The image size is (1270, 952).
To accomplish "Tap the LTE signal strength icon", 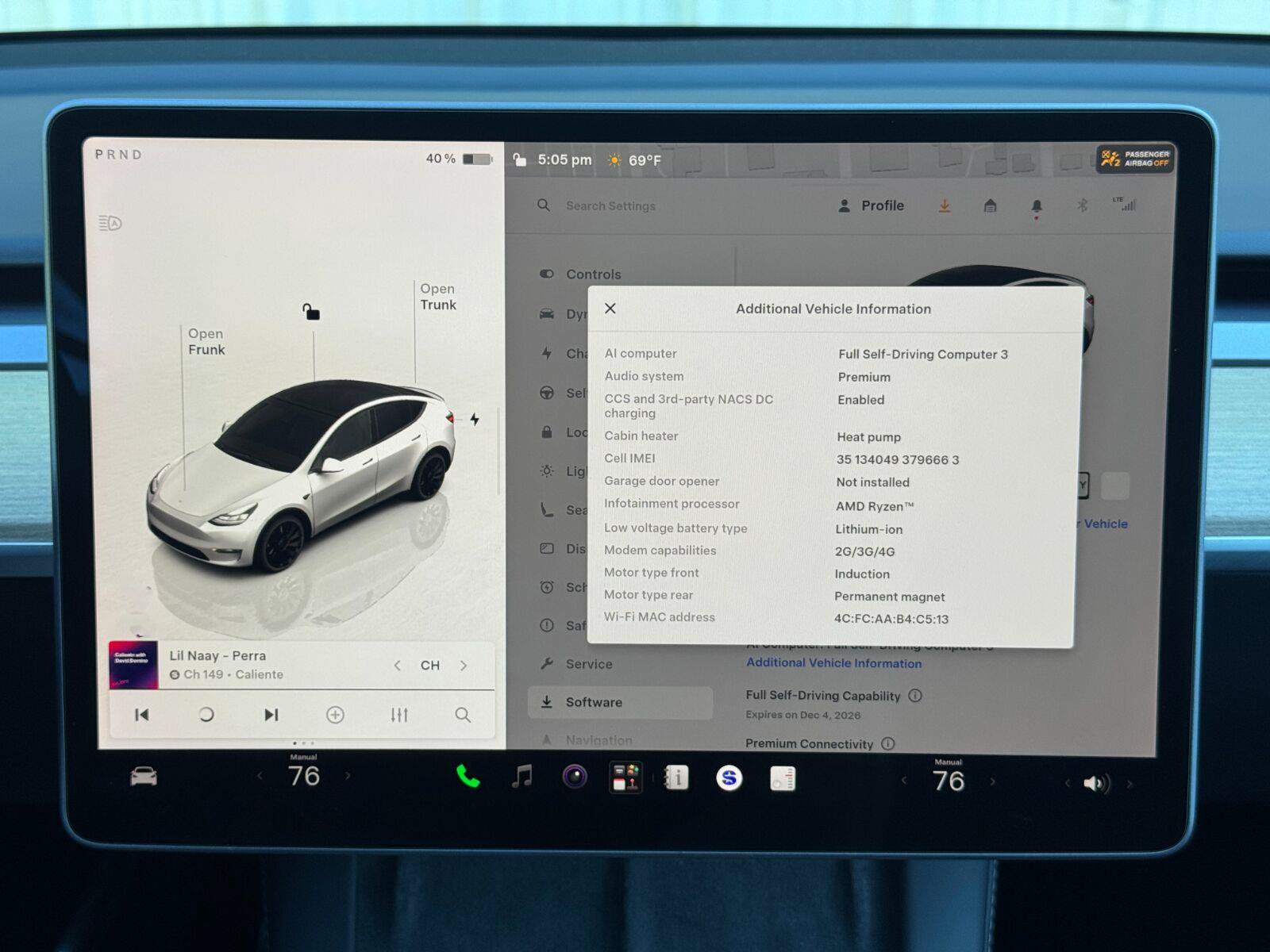I will tap(1125, 204).
